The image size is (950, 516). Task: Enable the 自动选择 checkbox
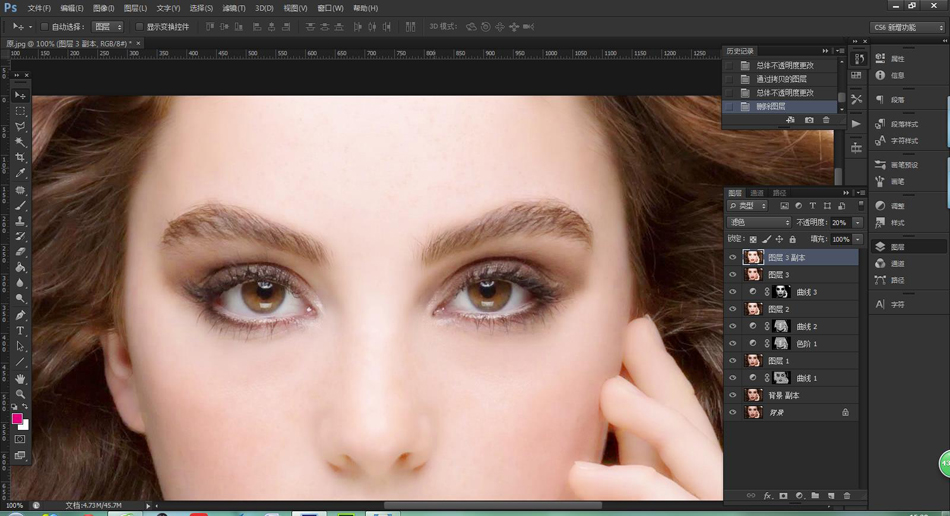(45, 27)
